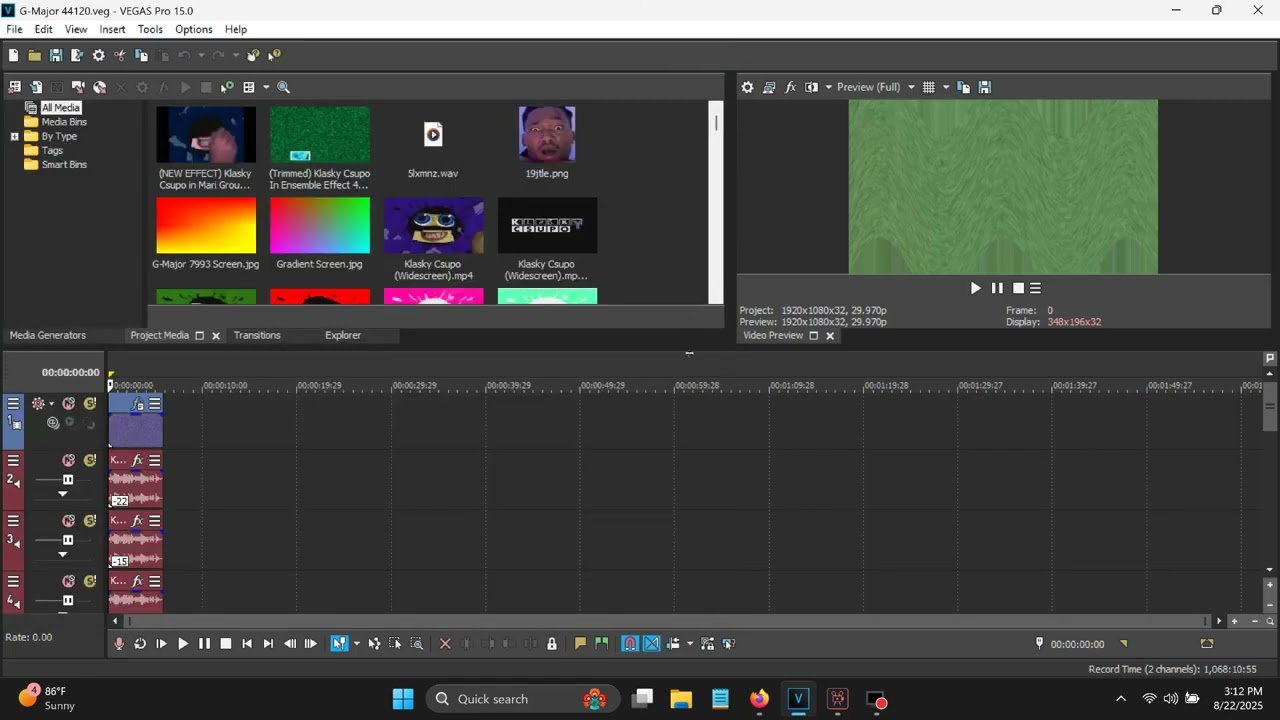
Task: Create a new project with the New icon
Action: [13, 56]
